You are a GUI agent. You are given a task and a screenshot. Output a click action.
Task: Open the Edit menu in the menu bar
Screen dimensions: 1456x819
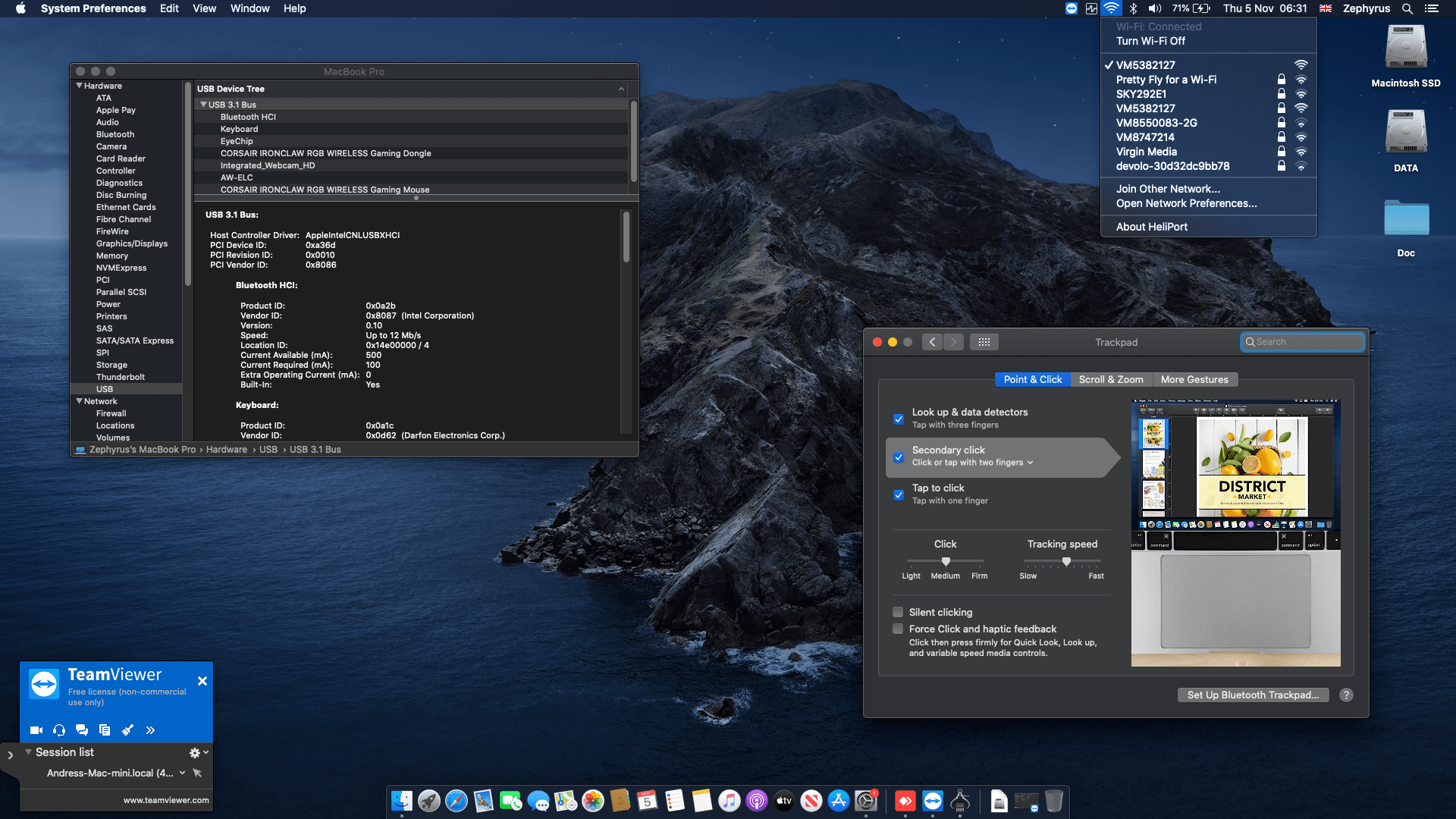click(169, 8)
